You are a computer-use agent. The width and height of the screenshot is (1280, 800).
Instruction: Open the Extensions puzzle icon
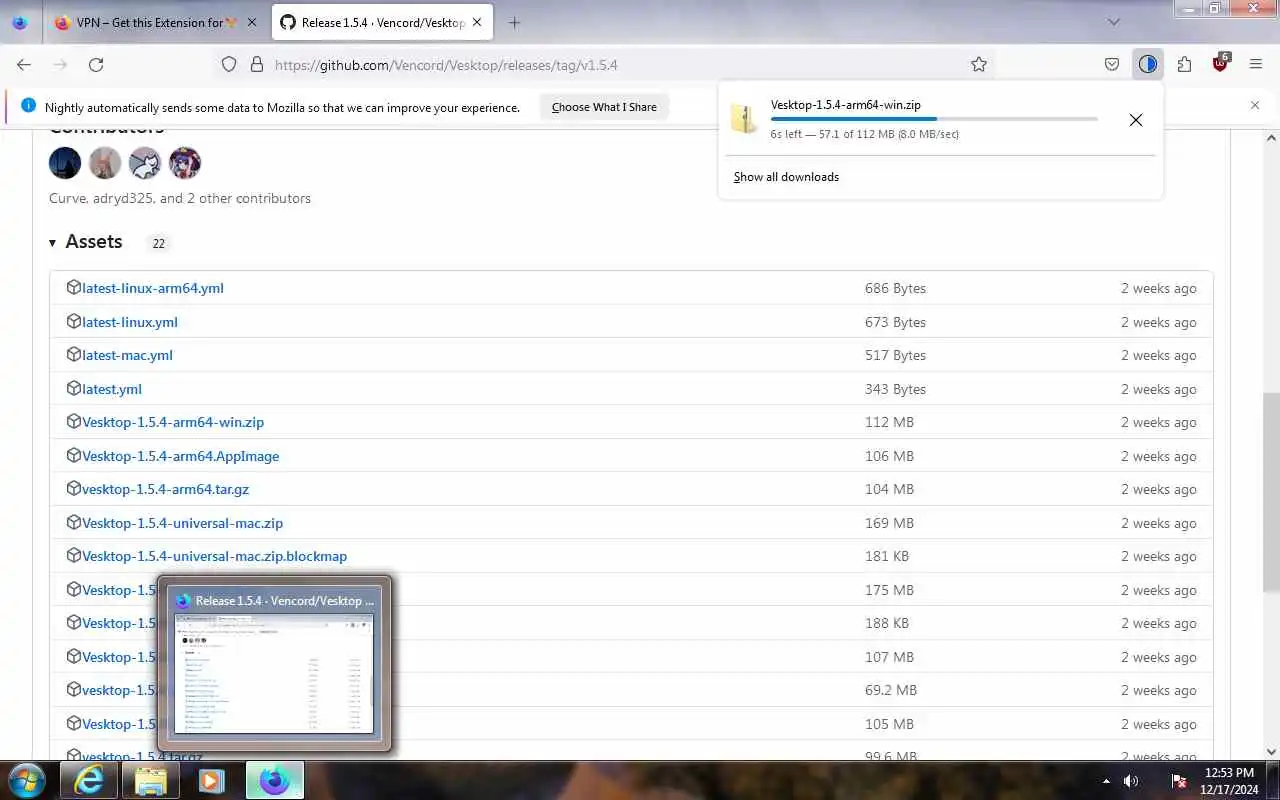(x=1184, y=64)
